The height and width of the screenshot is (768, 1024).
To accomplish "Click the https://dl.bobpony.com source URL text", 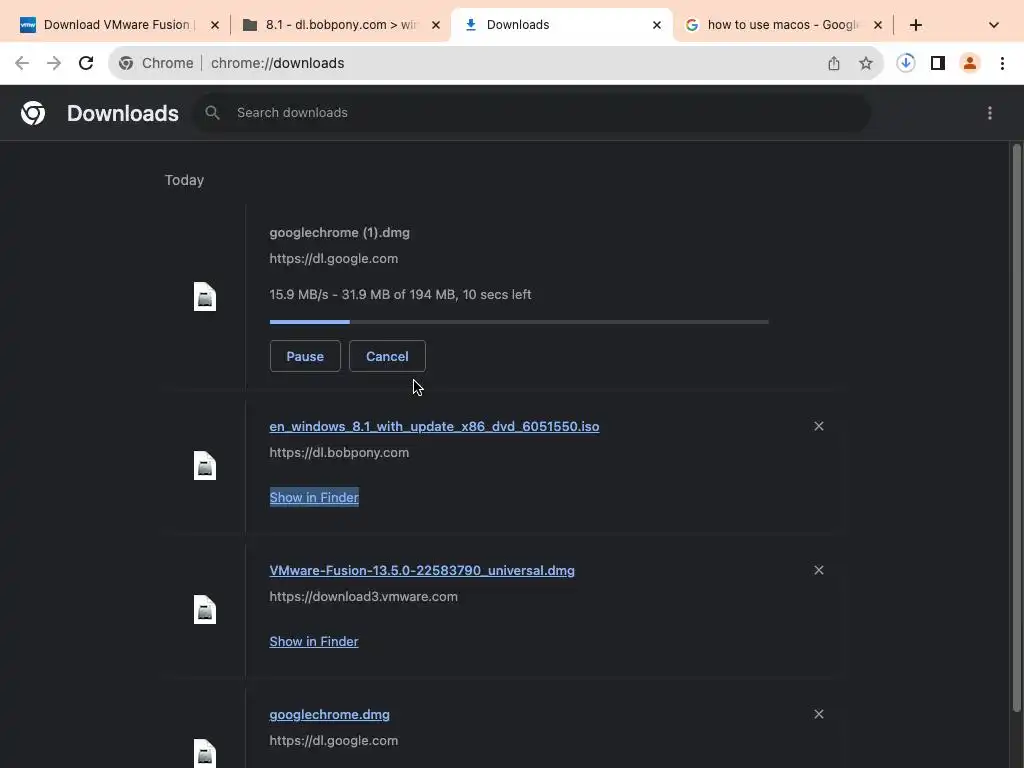I will (x=339, y=453).
